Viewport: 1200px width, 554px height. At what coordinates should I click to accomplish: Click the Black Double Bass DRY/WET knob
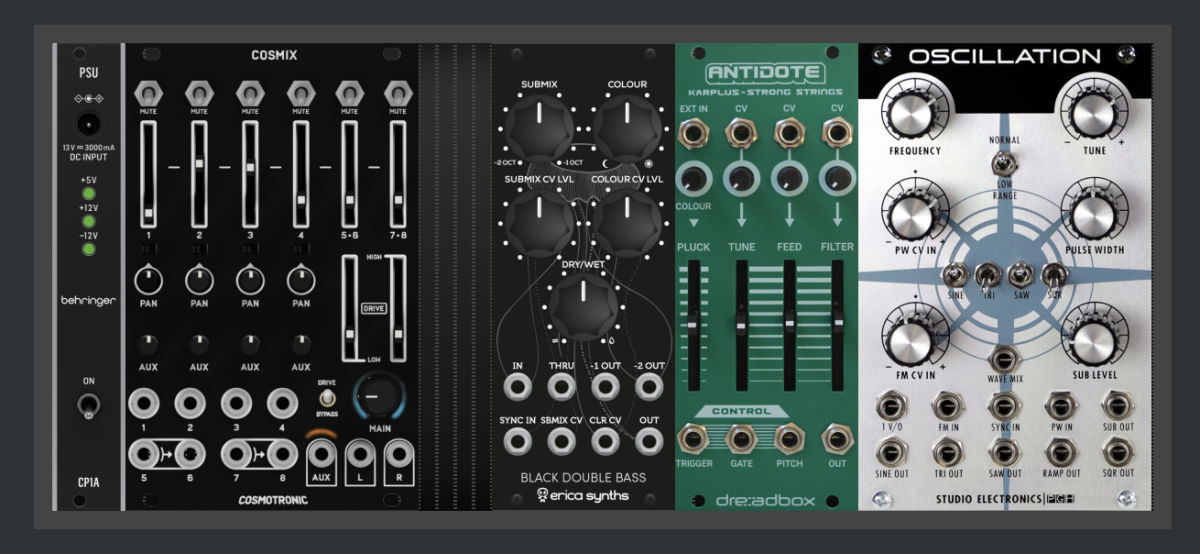pyautogui.click(x=583, y=305)
